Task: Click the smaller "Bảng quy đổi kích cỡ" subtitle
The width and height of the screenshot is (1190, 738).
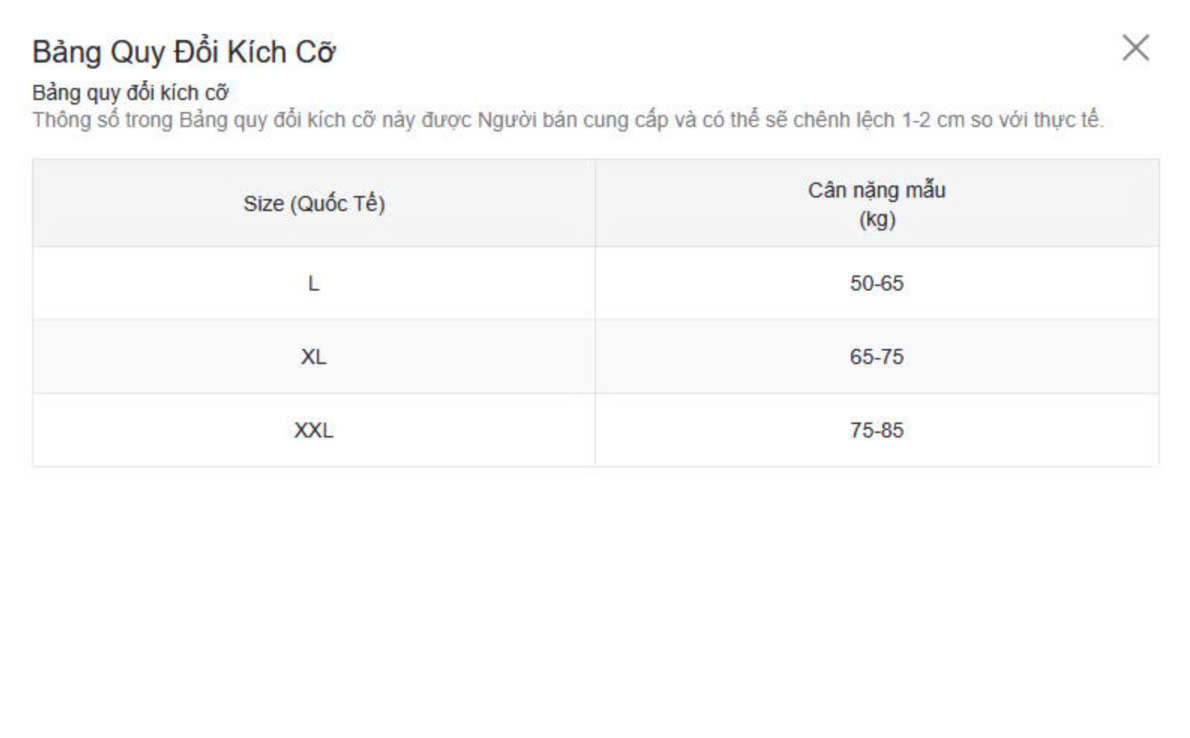Action: 131,94
